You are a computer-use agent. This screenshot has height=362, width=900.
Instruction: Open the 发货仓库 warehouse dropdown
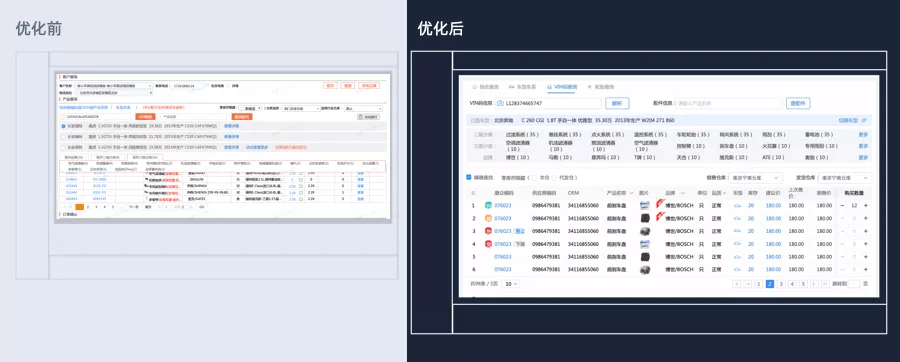point(845,178)
